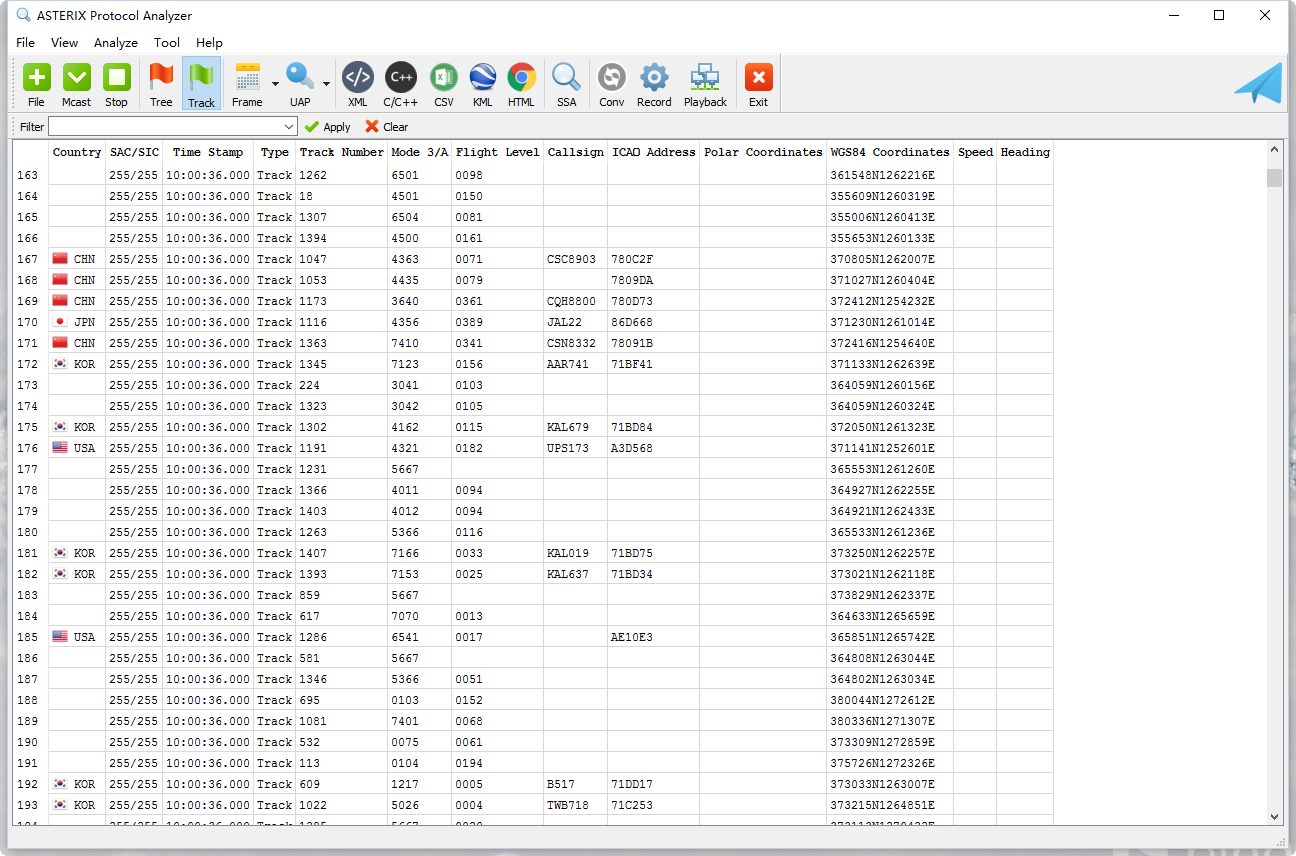1296x856 pixels.
Task: Click the ASTERIX app title icon
Action: tap(23, 15)
